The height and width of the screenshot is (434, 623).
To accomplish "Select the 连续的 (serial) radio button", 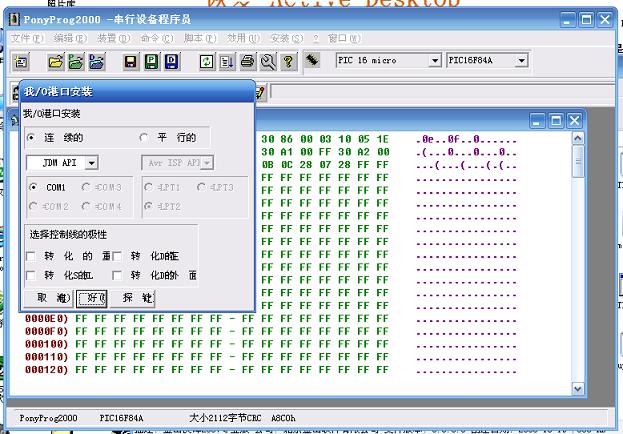I will pyautogui.click(x=31, y=138).
